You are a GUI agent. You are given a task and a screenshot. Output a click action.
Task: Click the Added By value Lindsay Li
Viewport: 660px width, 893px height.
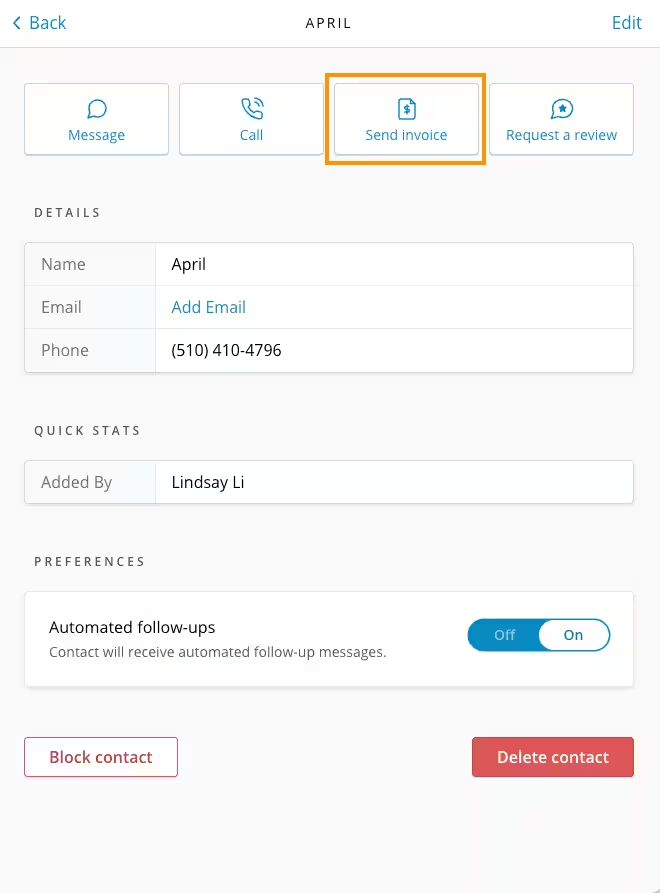[208, 482]
